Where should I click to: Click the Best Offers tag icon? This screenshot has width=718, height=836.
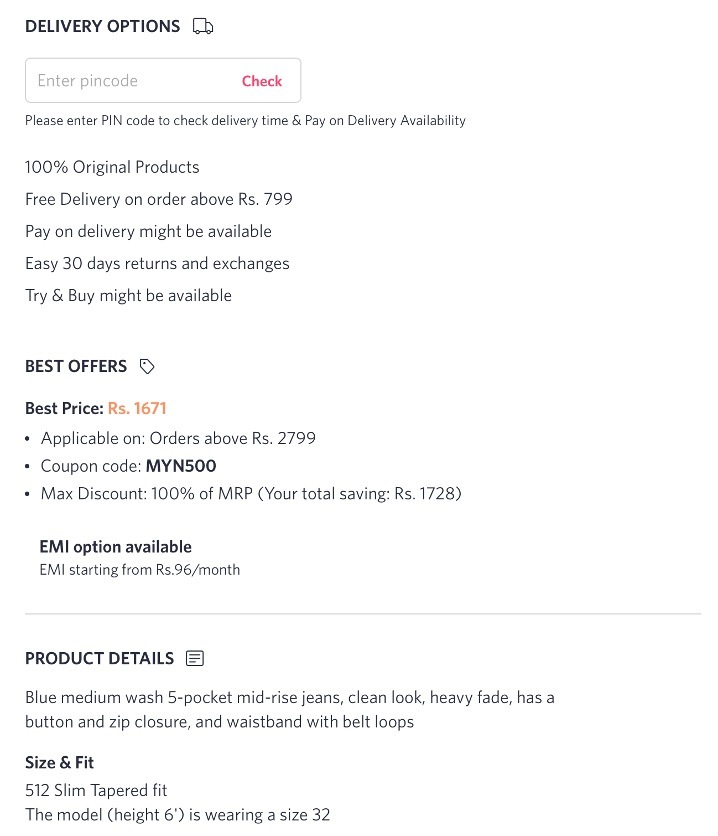point(147,366)
